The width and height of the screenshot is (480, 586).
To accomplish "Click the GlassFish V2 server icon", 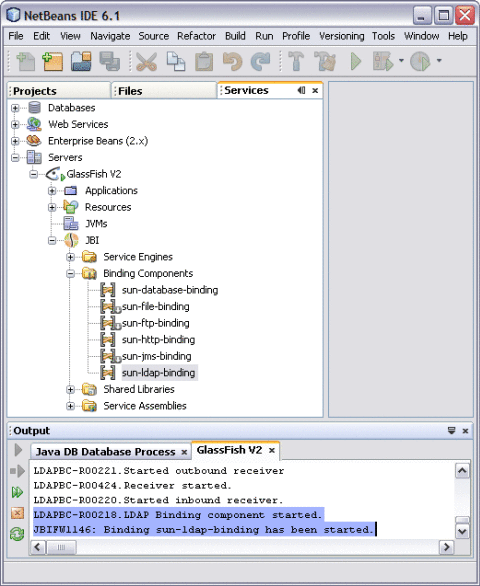I will [55, 174].
